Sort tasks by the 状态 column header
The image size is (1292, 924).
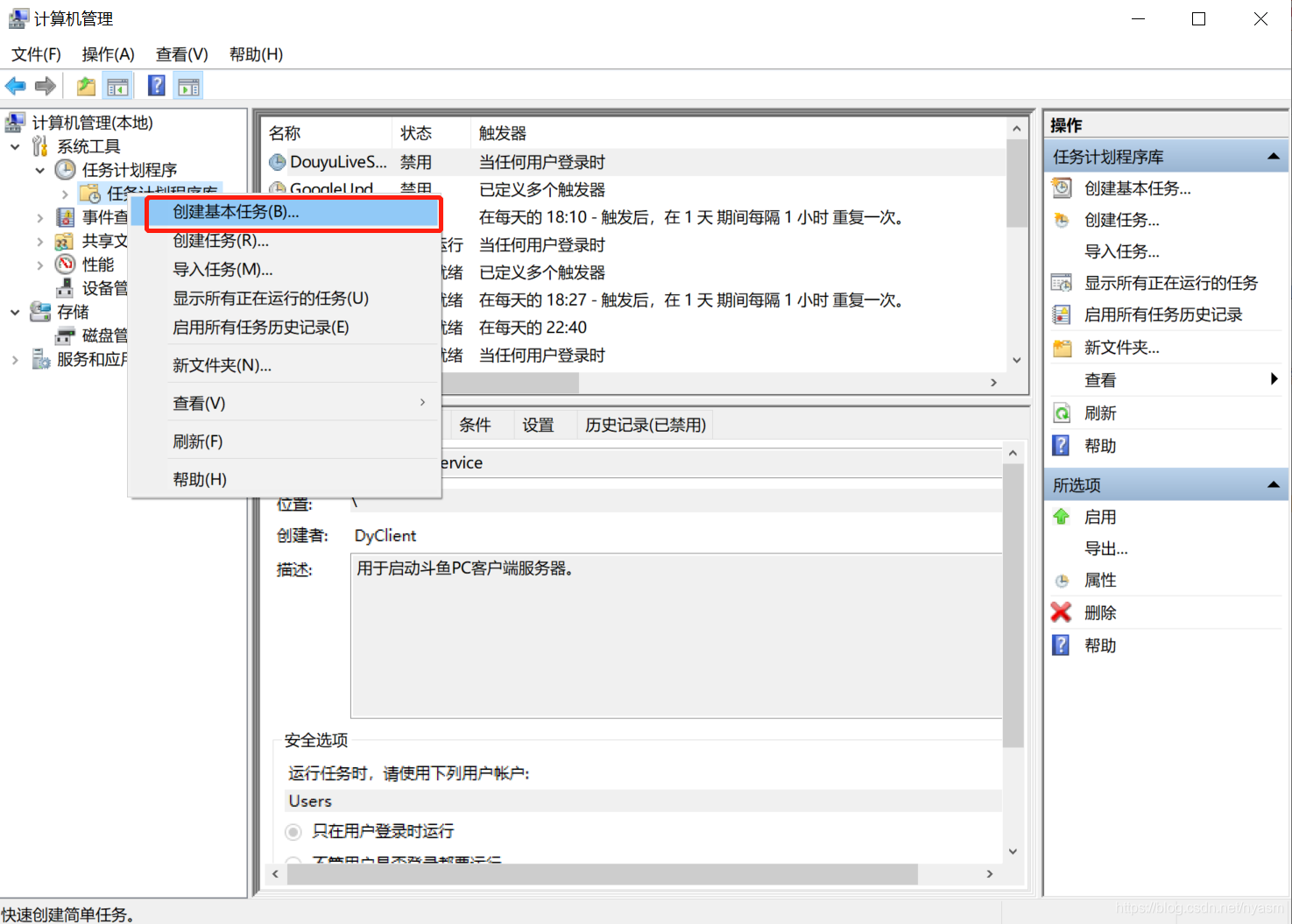pyautogui.click(x=431, y=133)
